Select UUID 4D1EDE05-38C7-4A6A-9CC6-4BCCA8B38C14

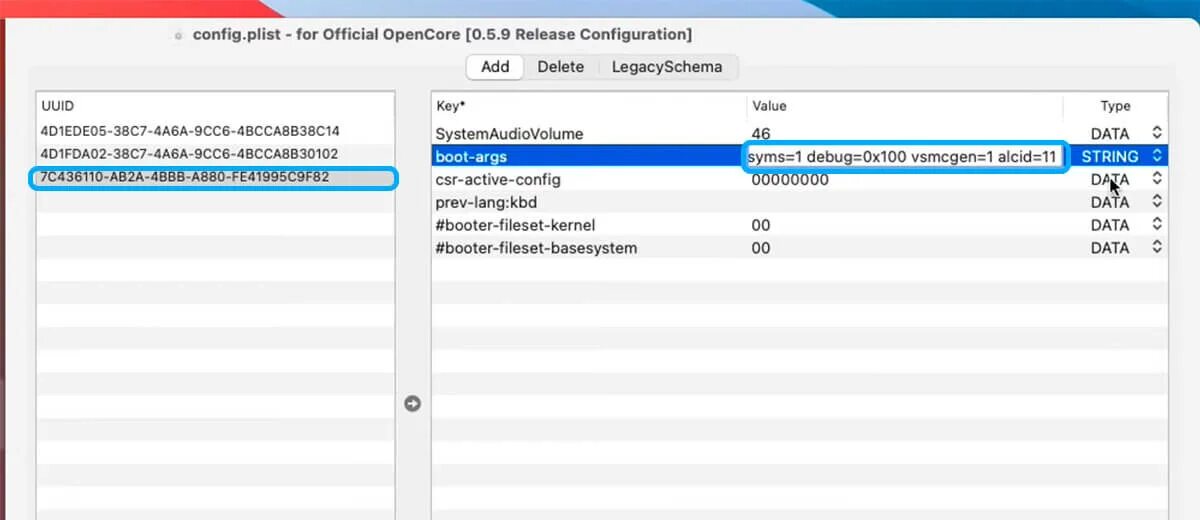point(190,131)
